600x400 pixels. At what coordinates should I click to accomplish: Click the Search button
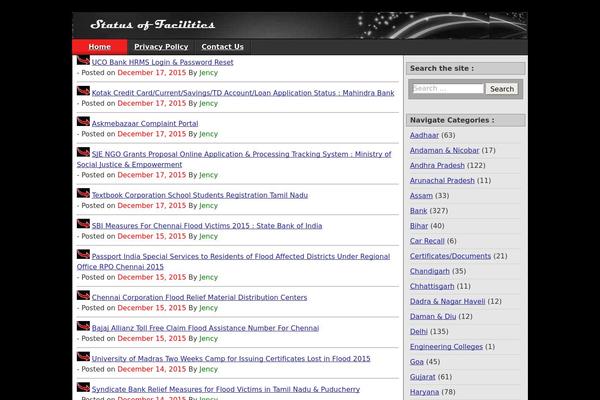click(x=502, y=89)
